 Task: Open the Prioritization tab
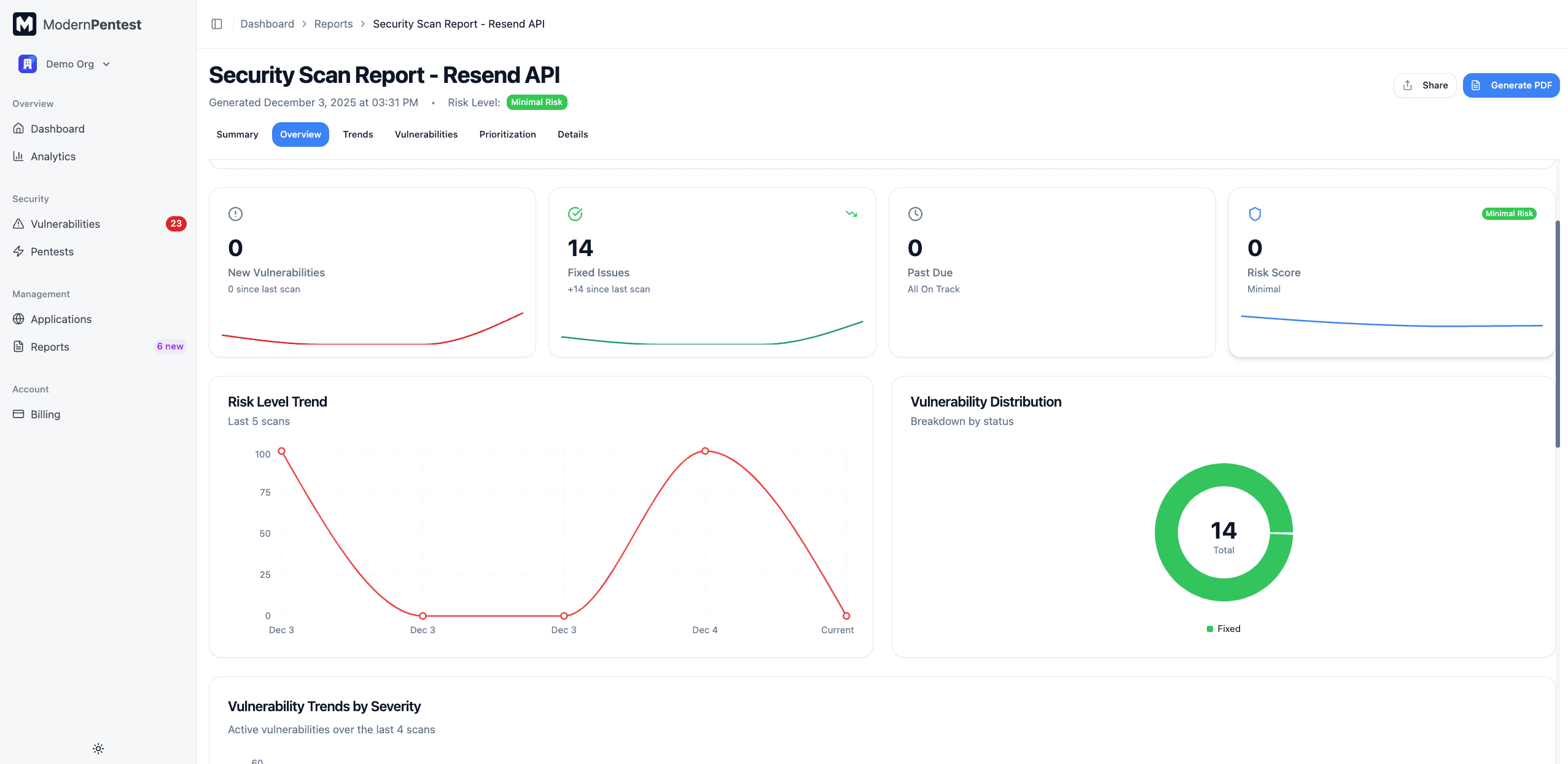[x=507, y=134]
